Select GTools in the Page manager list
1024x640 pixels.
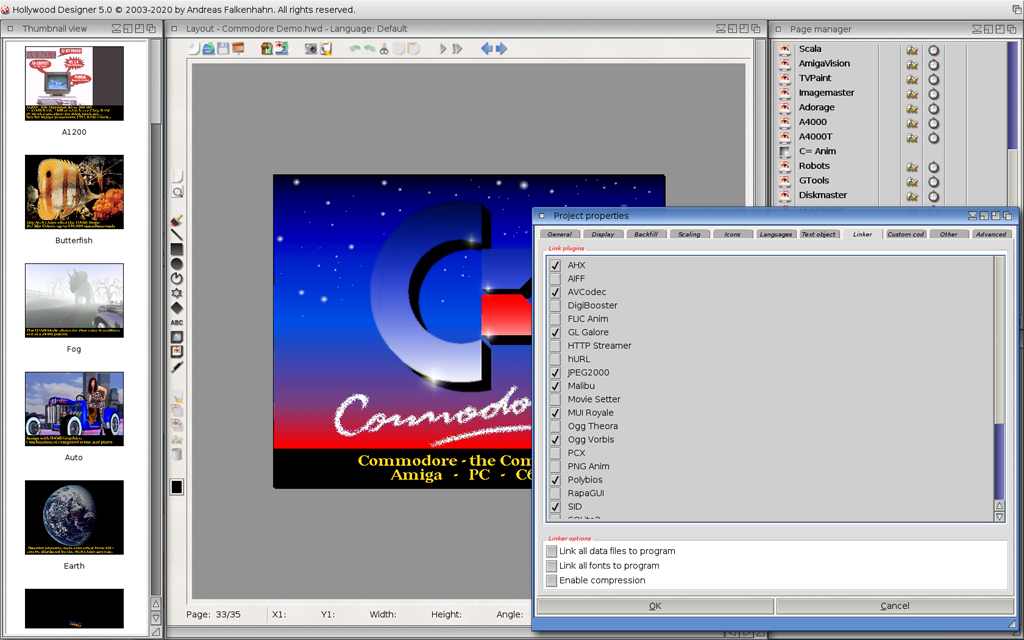[892, 181]
